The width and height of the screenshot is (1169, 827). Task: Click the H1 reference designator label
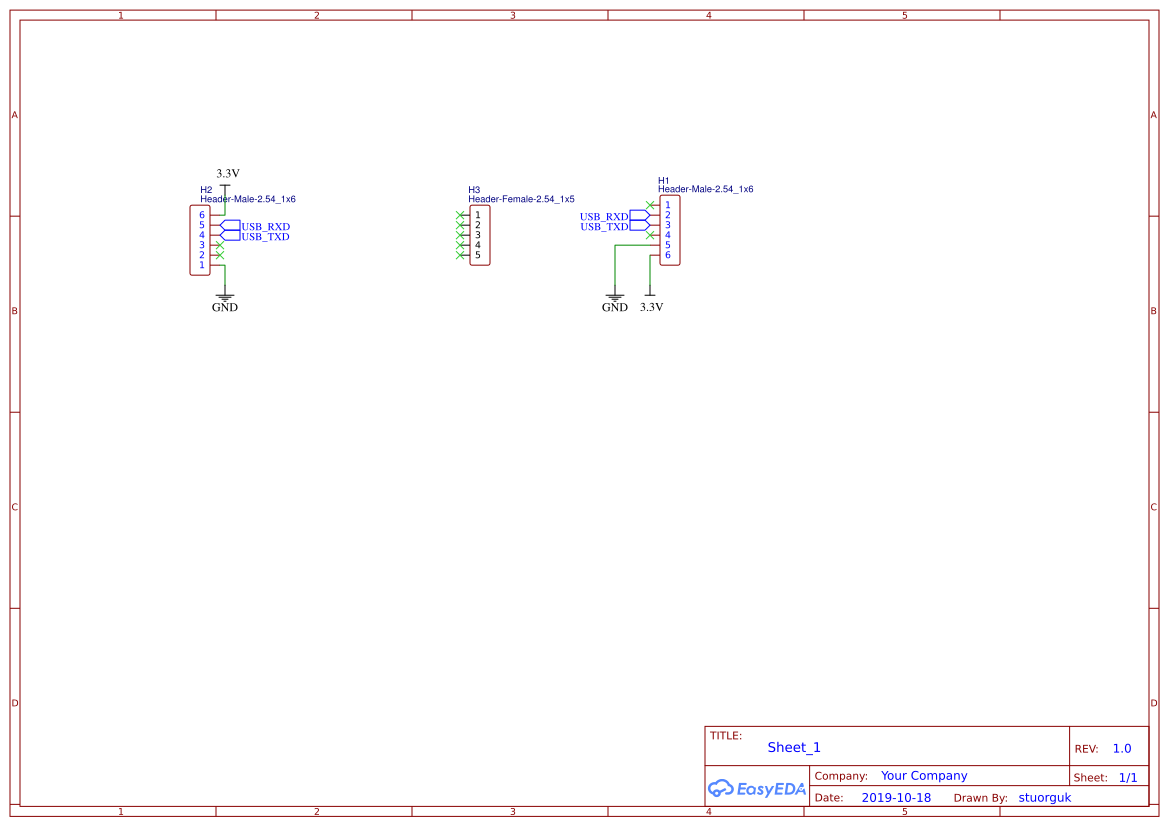click(663, 180)
